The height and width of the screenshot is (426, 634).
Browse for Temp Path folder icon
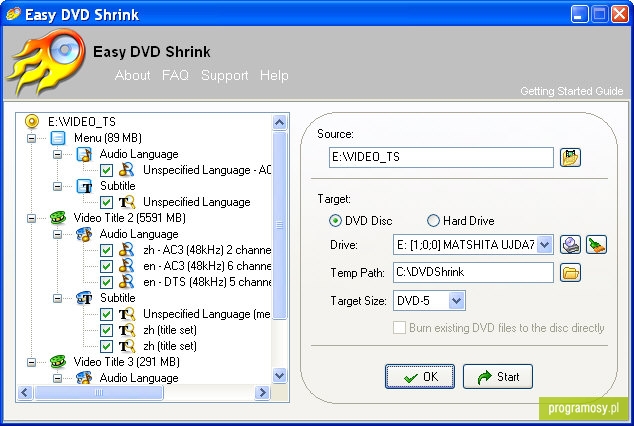point(570,272)
